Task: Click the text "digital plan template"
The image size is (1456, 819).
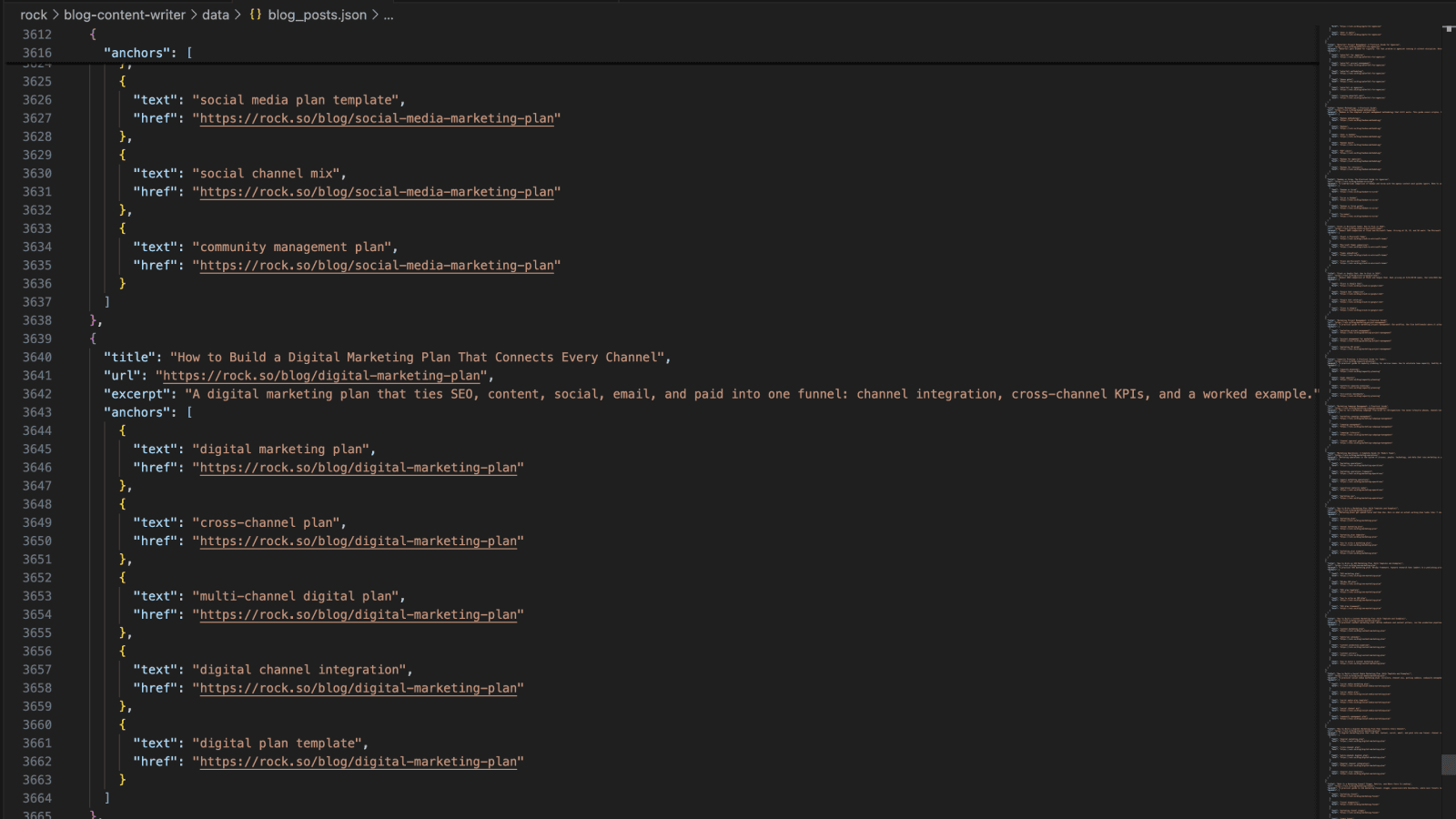Action: point(278,743)
